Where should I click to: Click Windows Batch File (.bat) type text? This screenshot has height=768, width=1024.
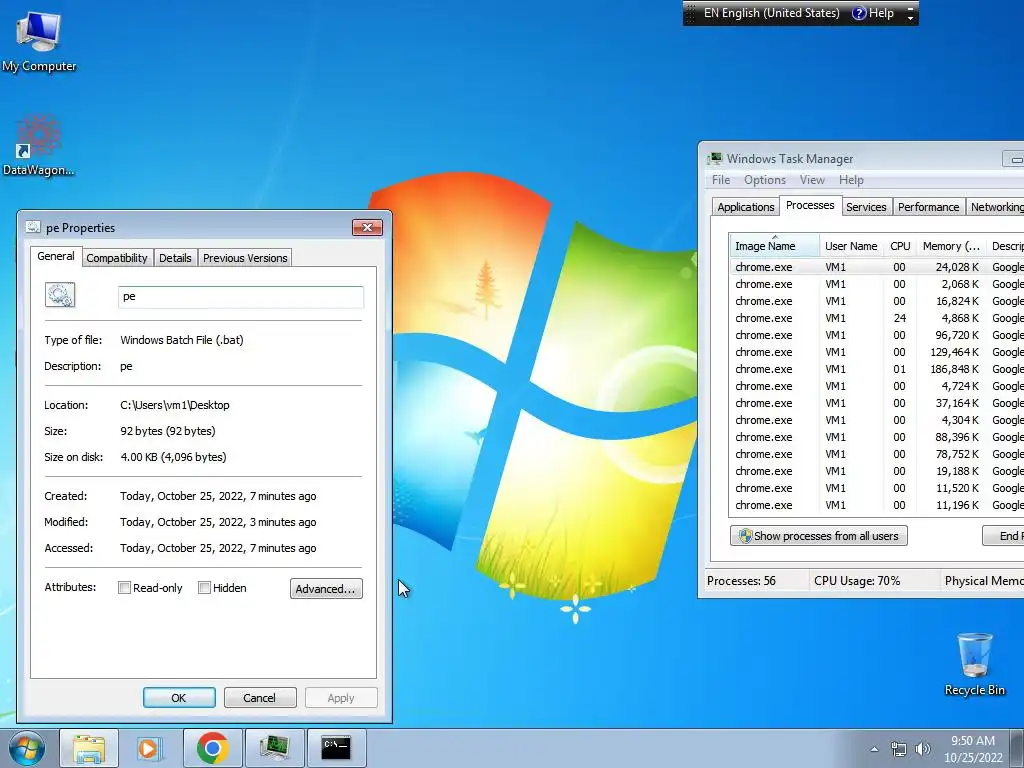click(x=182, y=340)
